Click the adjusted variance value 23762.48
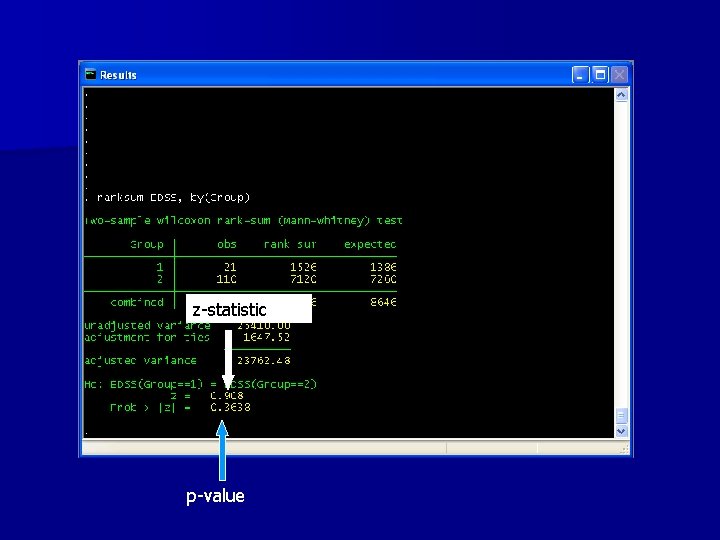 [x=264, y=360]
